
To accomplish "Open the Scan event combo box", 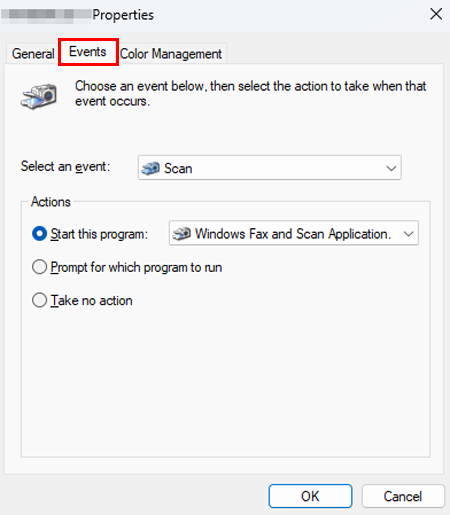I will 270,168.
